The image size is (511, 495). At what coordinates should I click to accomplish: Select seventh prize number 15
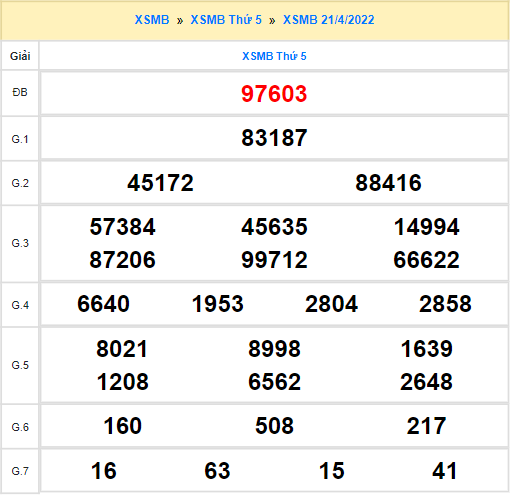pyautogui.click(x=331, y=471)
